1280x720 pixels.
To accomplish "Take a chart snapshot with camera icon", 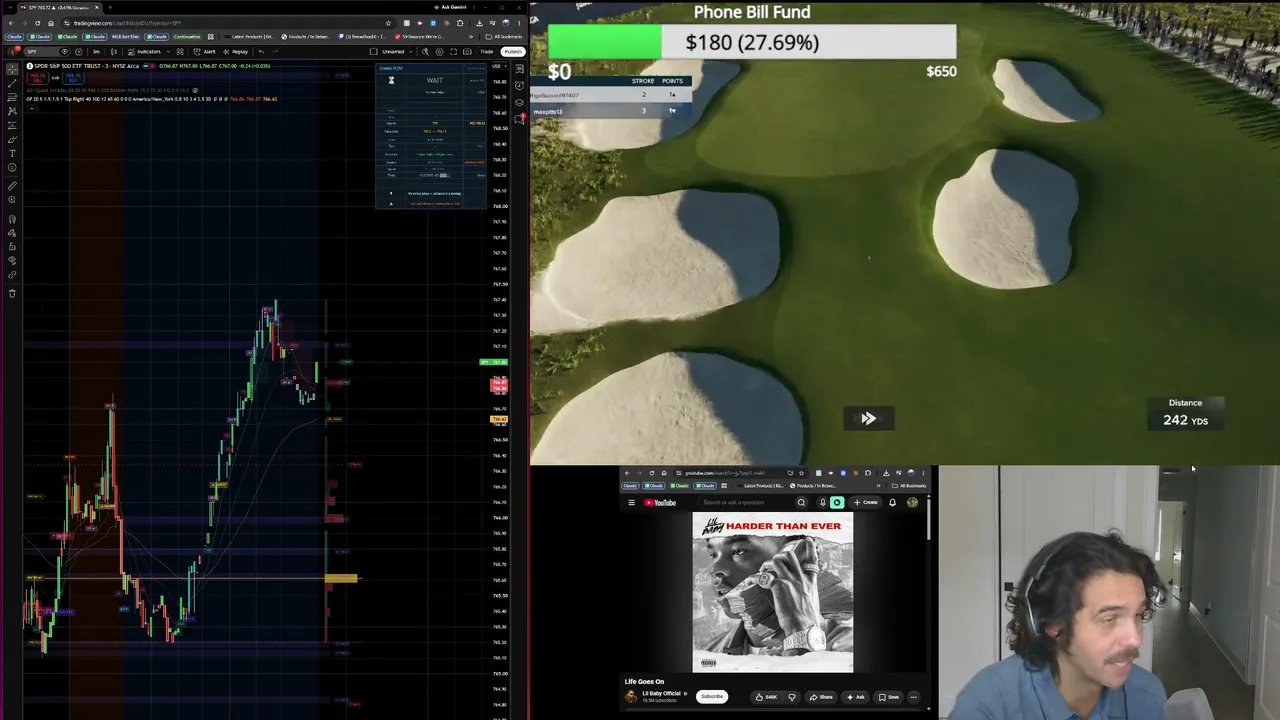I will [x=468, y=51].
